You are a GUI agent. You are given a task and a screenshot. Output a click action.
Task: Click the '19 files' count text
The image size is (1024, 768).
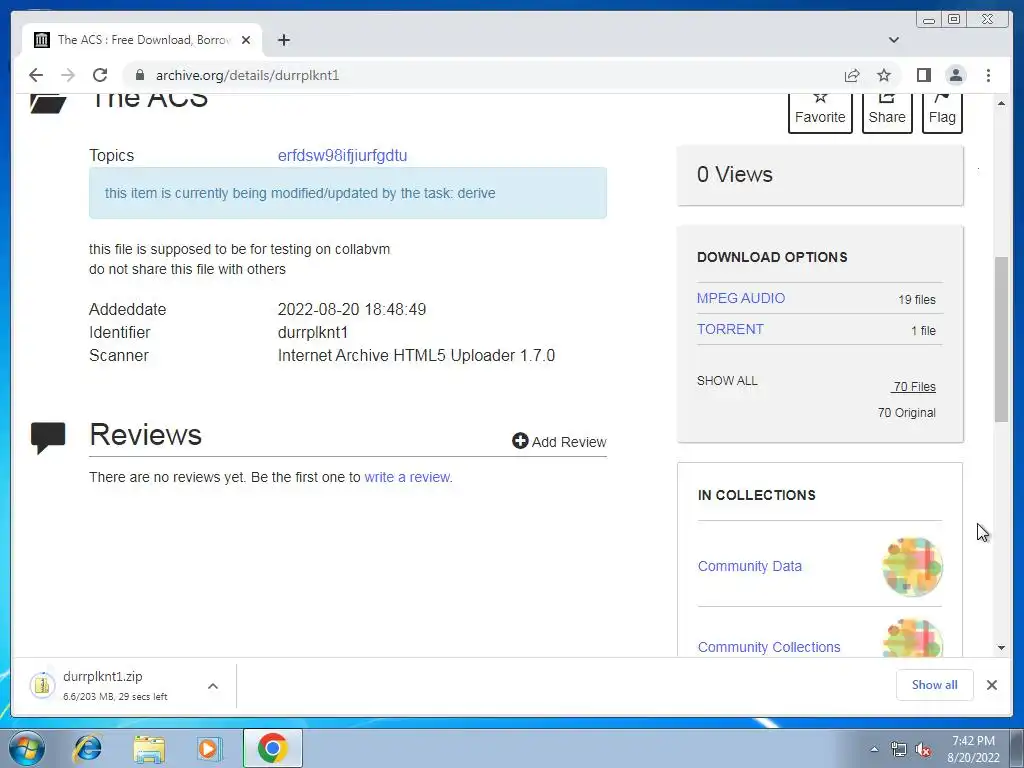coord(917,300)
